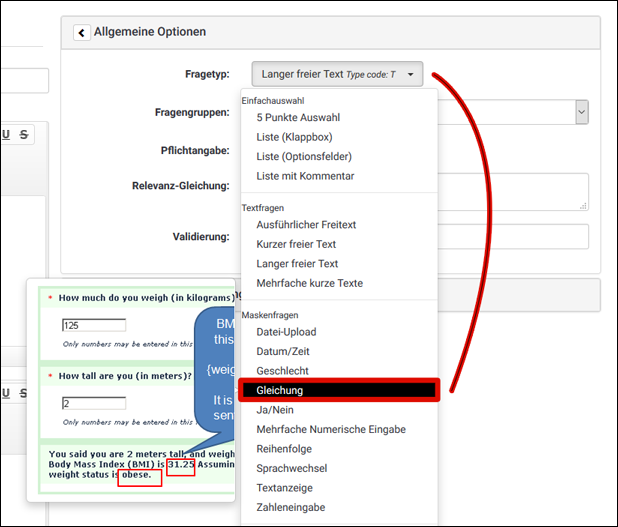The image size is (618, 527).
Task: Click the height input field
Action: (x=93, y=403)
